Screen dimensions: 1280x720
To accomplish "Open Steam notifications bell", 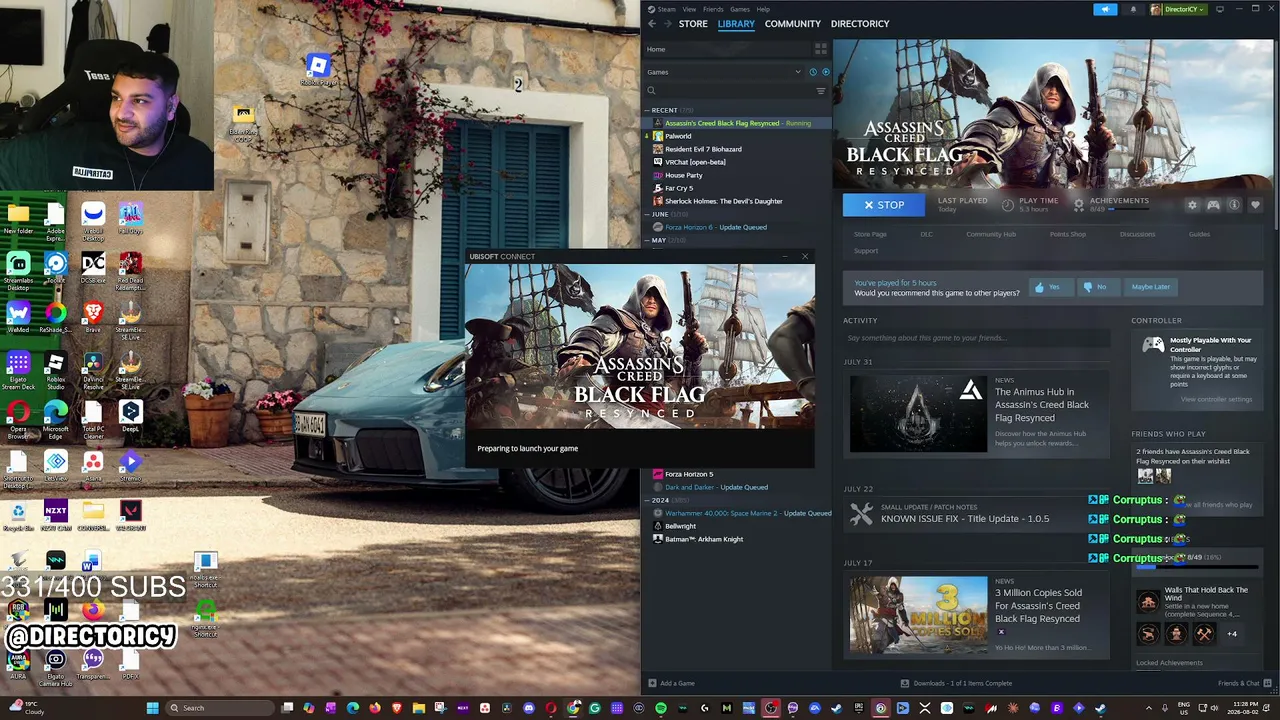I will (1133, 10).
